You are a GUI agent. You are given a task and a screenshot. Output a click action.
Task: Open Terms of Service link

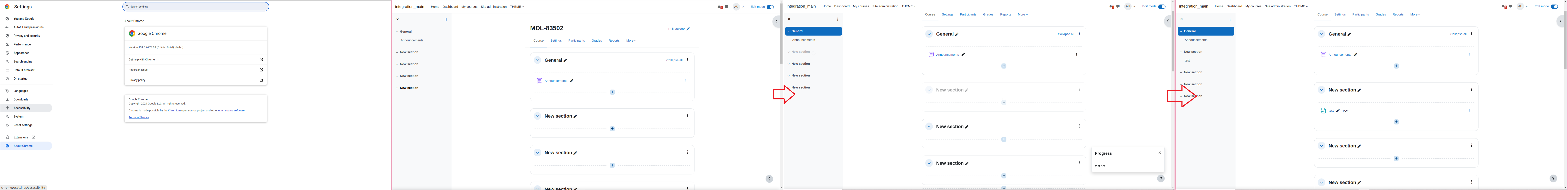tap(139, 117)
